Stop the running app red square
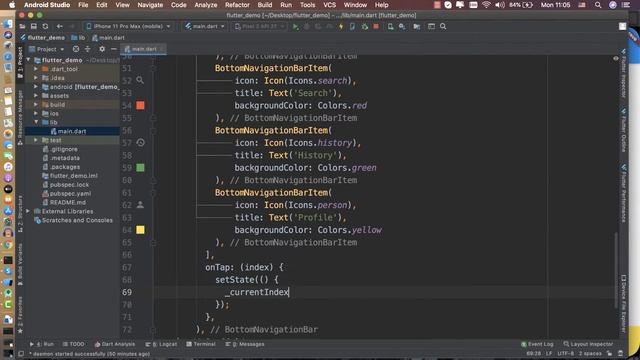The image size is (640, 360). click(376, 27)
